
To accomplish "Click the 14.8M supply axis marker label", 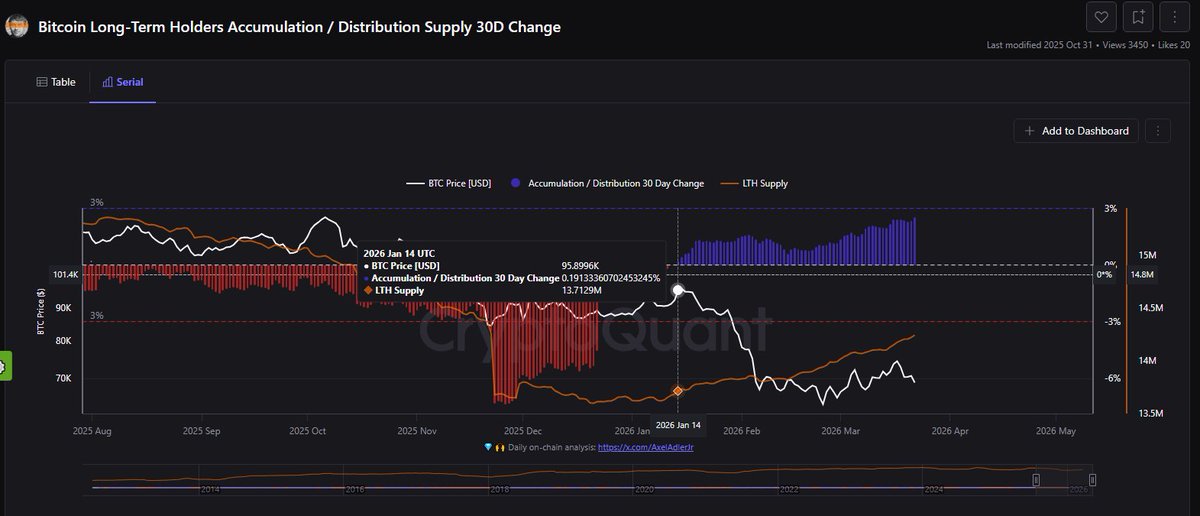I will (1142, 274).
